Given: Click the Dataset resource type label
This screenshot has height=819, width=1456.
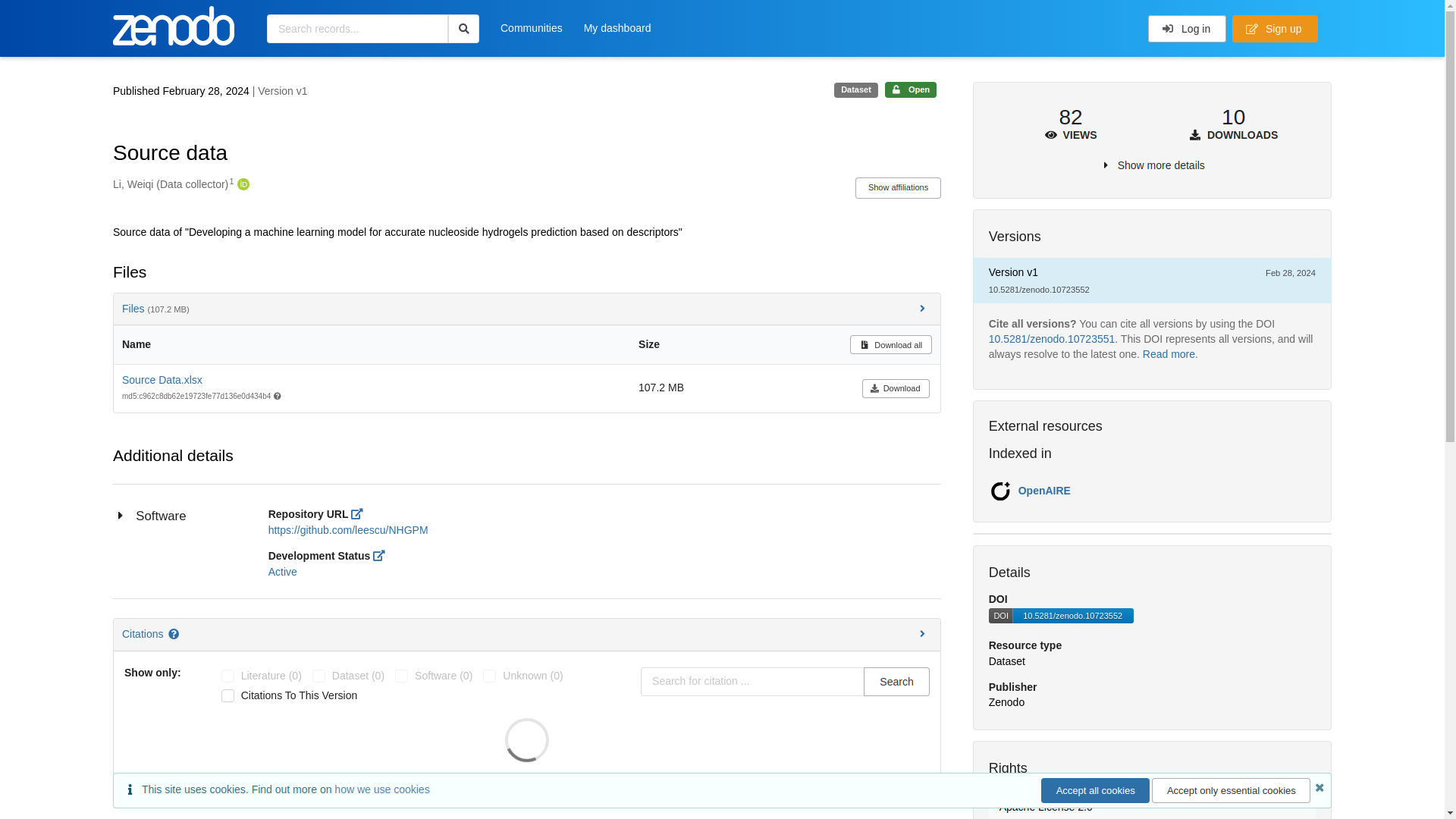Looking at the screenshot, I should (856, 90).
